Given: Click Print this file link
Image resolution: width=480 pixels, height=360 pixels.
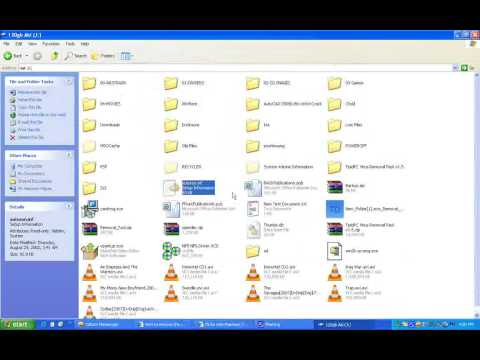Looking at the screenshot, I should click(29, 130).
